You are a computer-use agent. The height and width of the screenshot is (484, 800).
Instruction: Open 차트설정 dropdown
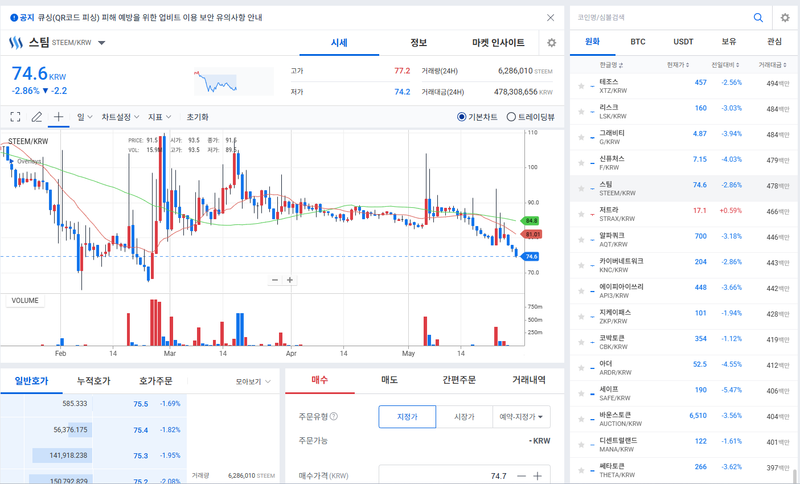tap(120, 117)
